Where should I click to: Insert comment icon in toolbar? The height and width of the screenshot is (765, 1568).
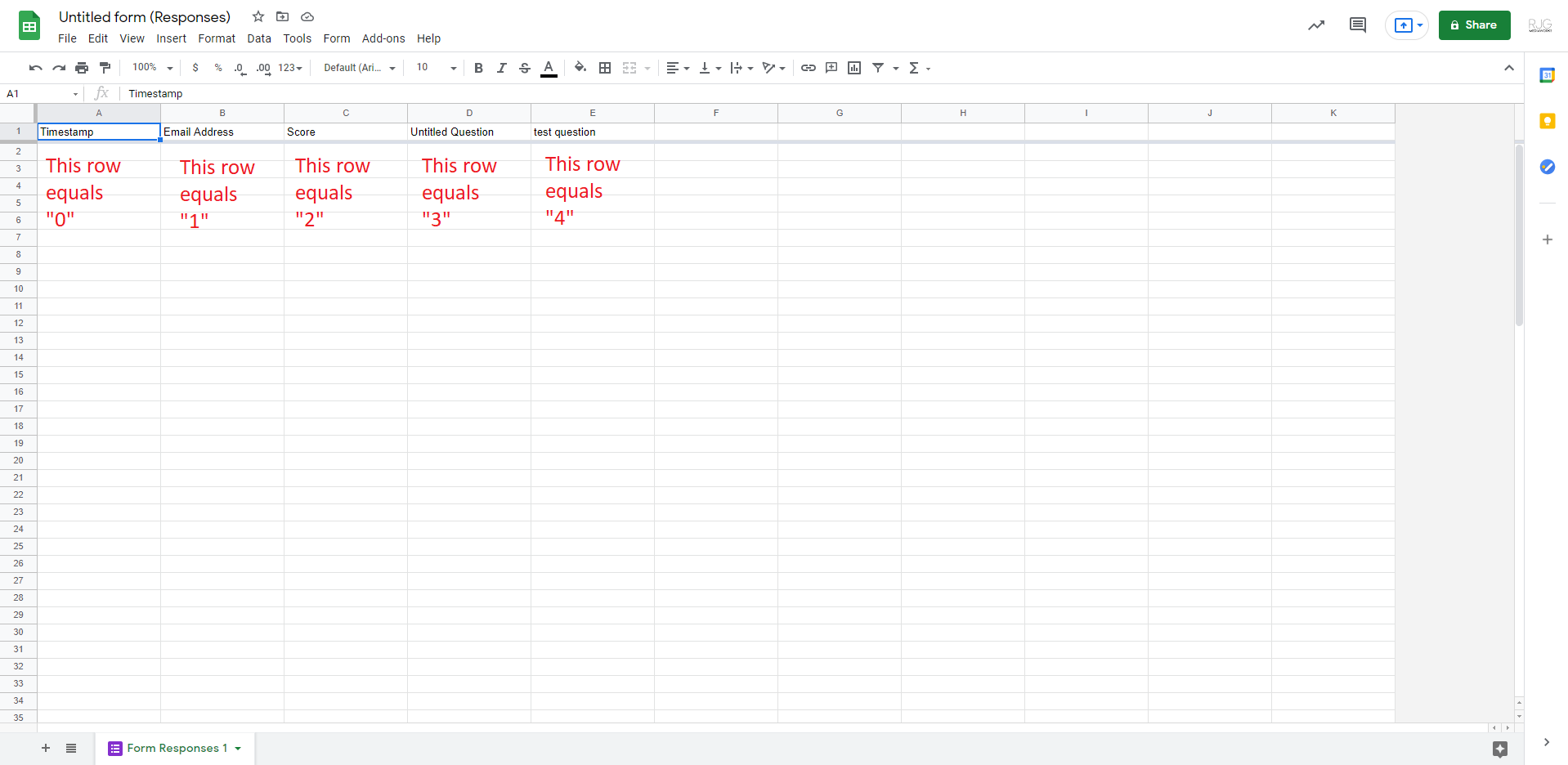pyautogui.click(x=831, y=68)
